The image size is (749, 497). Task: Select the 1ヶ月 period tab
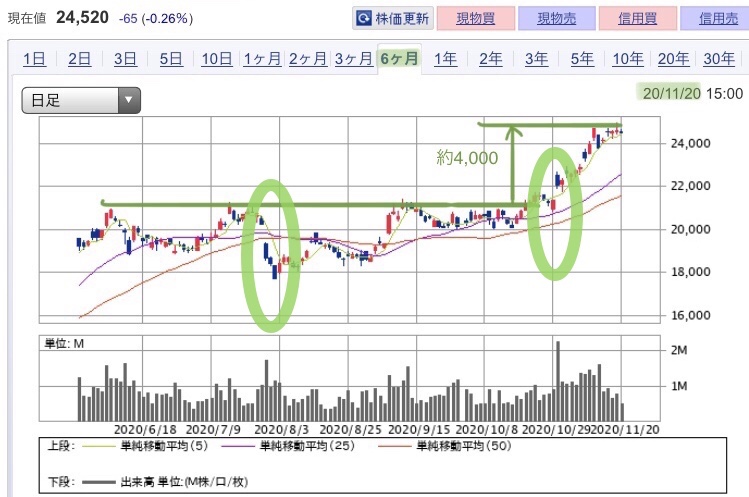coord(262,59)
